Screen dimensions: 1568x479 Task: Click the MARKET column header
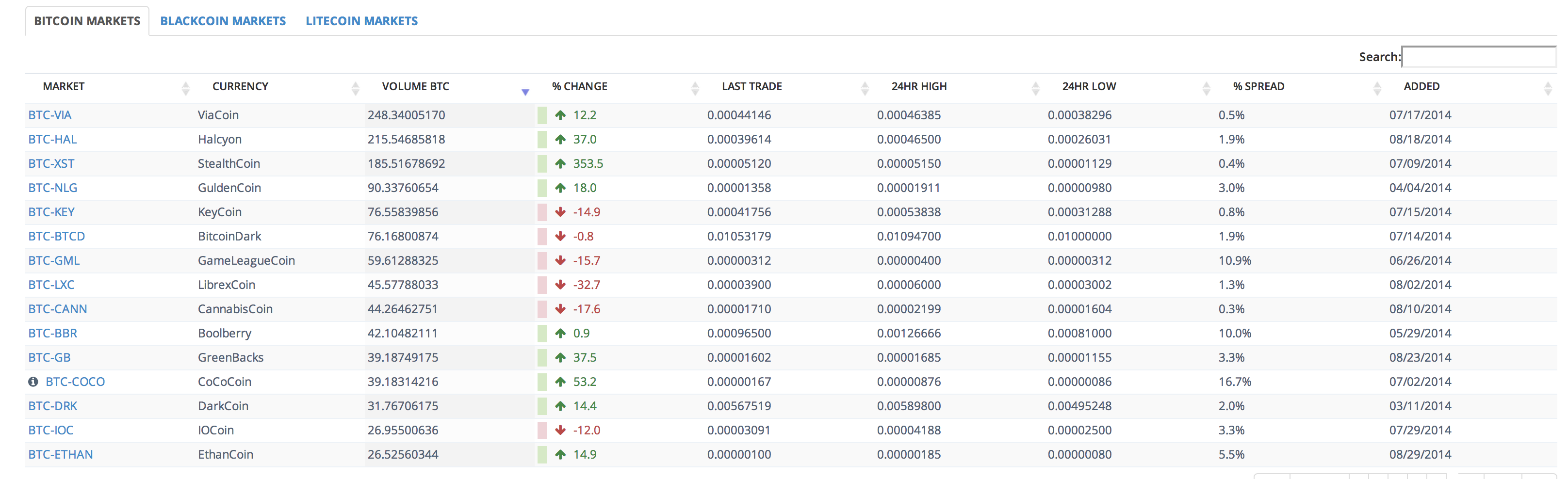(x=63, y=86)
